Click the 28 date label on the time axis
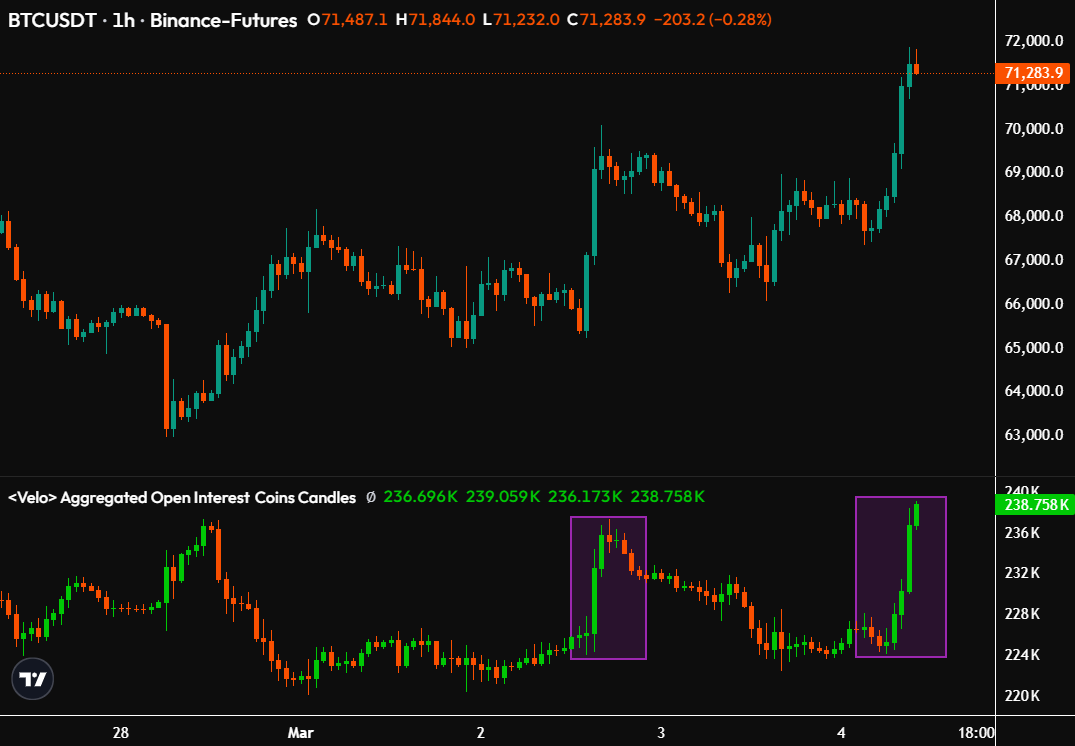1075x746 pixels. pyautogui.click(x=121, y=733)
